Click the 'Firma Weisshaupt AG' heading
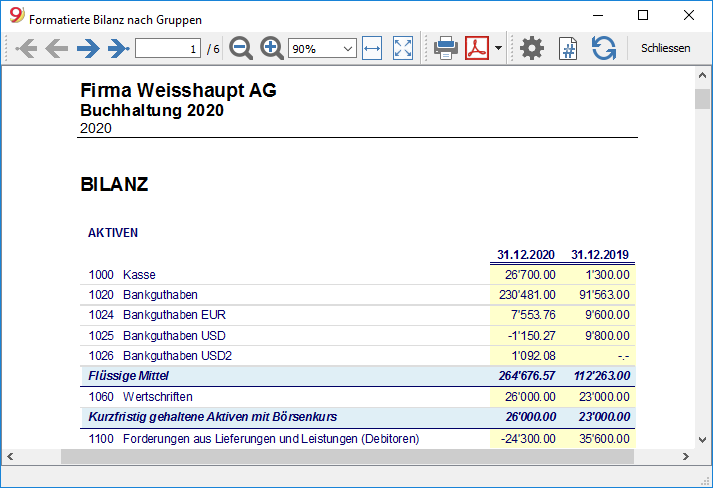 click(x=178, y=90)
